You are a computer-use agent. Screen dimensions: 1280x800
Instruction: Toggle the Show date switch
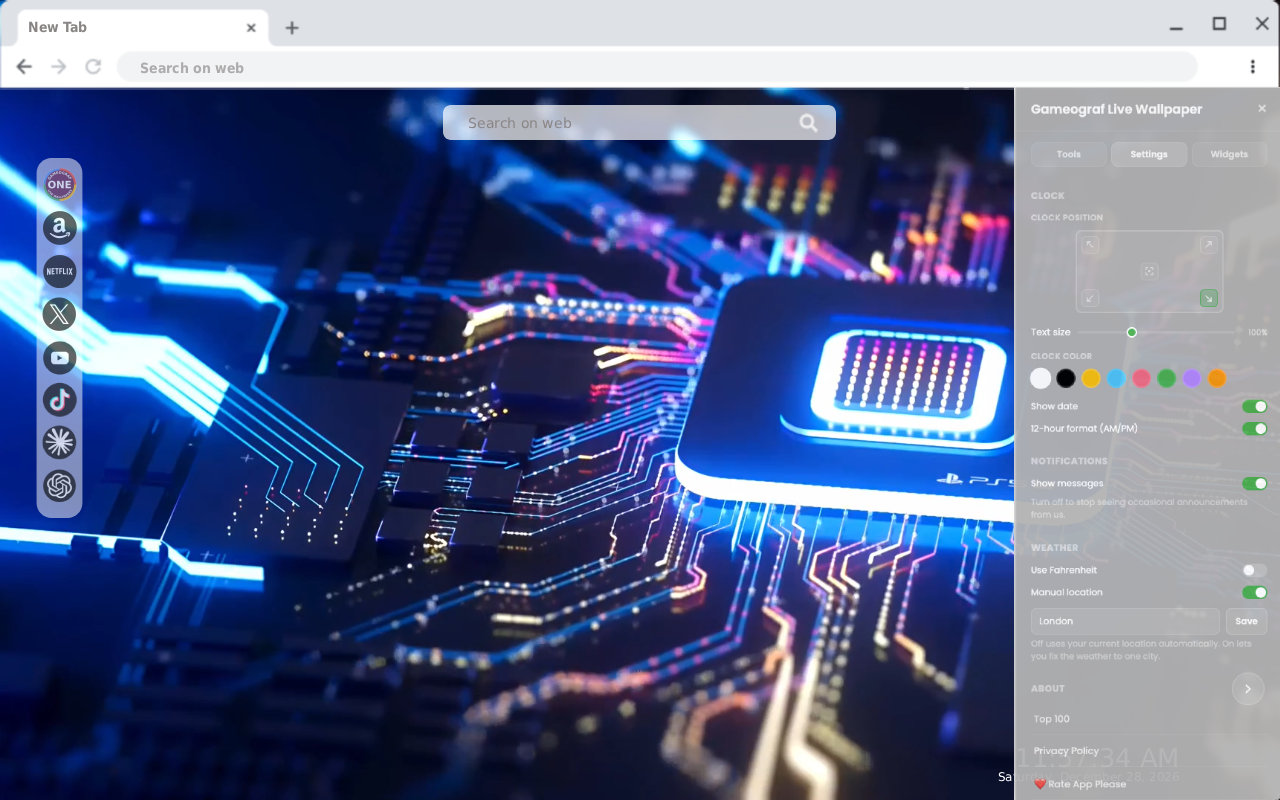click(x=1254, y=407)
